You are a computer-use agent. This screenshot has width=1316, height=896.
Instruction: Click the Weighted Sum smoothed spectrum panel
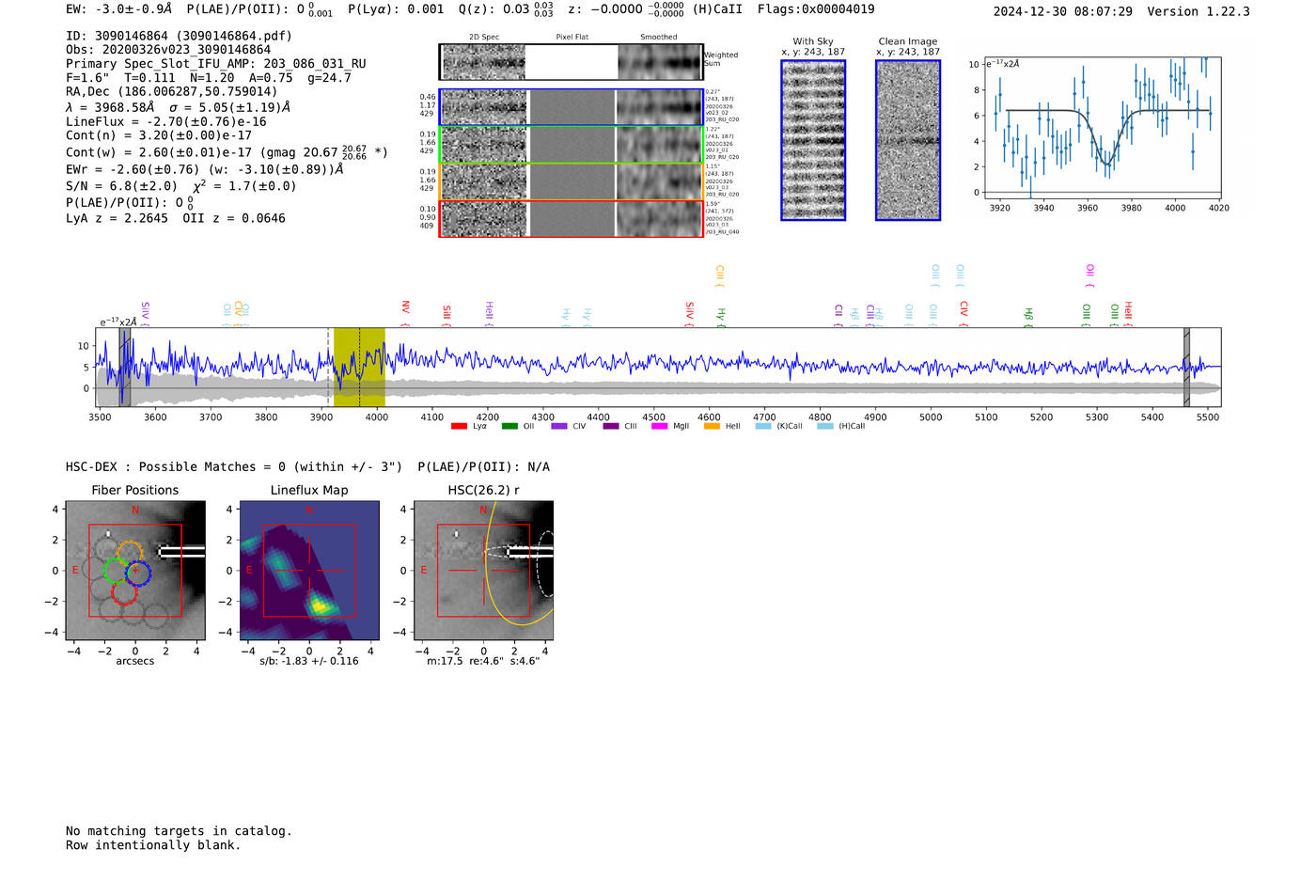[660, 62]
